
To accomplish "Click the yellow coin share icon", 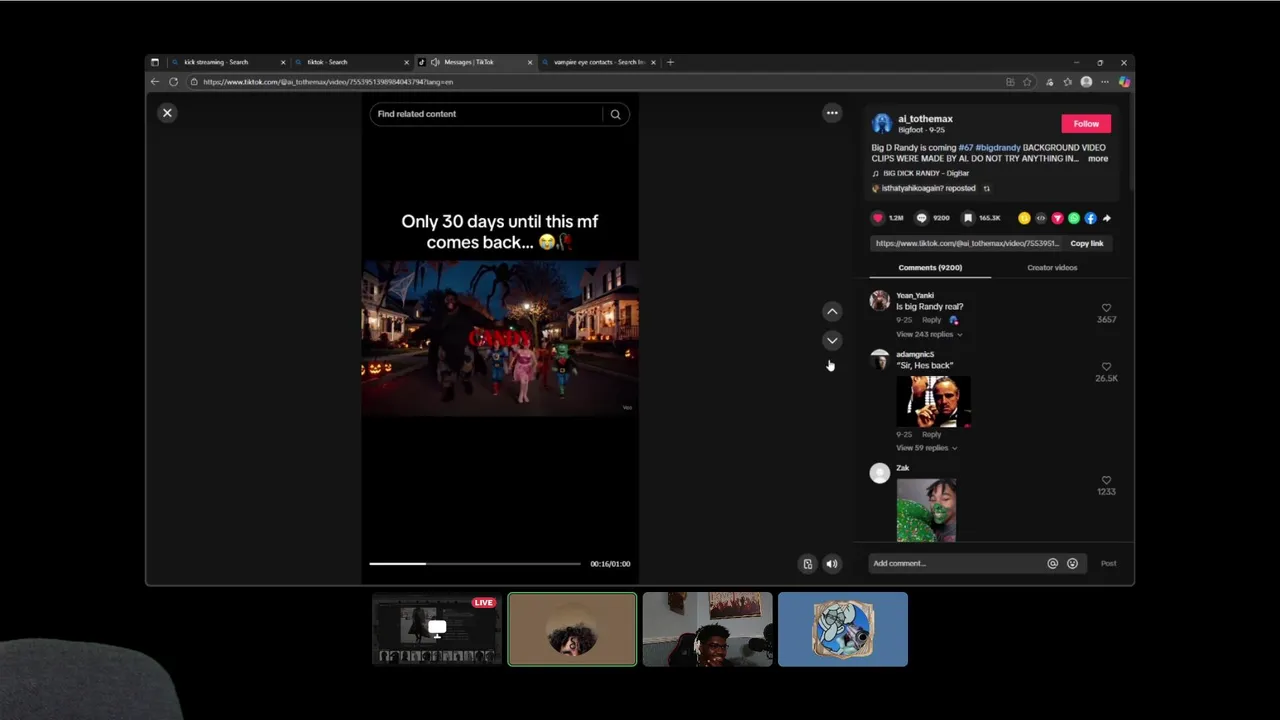I will pos(1024,218).
